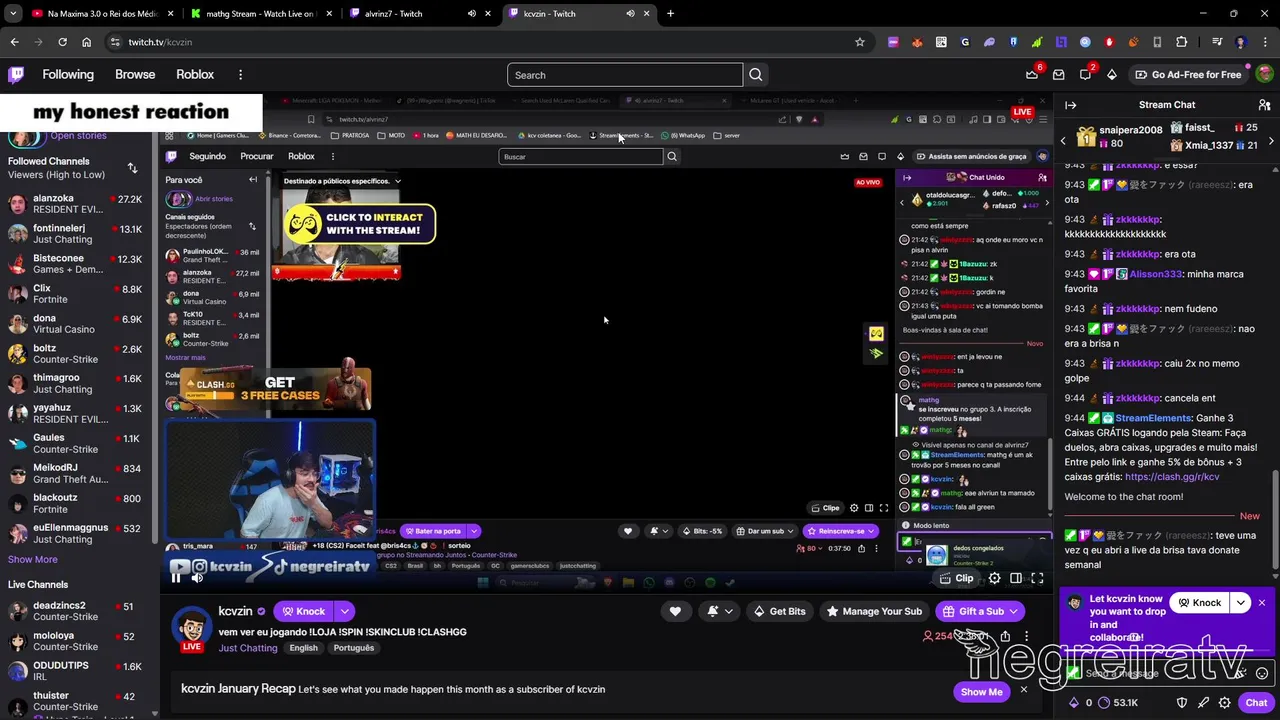
Task: Click the search magnifier button
Action: point(756,75)
